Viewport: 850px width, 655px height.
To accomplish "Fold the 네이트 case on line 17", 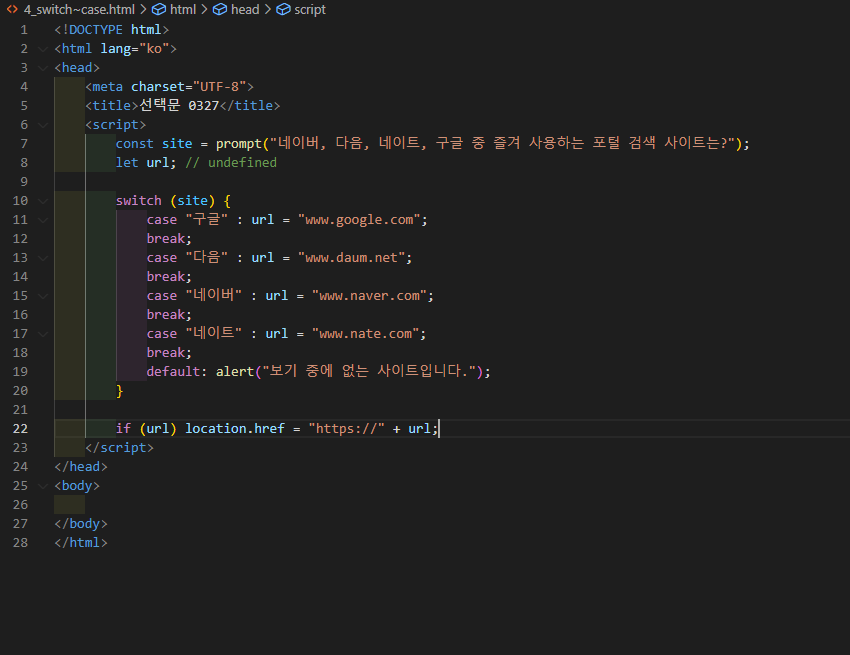I will point(43,333).
